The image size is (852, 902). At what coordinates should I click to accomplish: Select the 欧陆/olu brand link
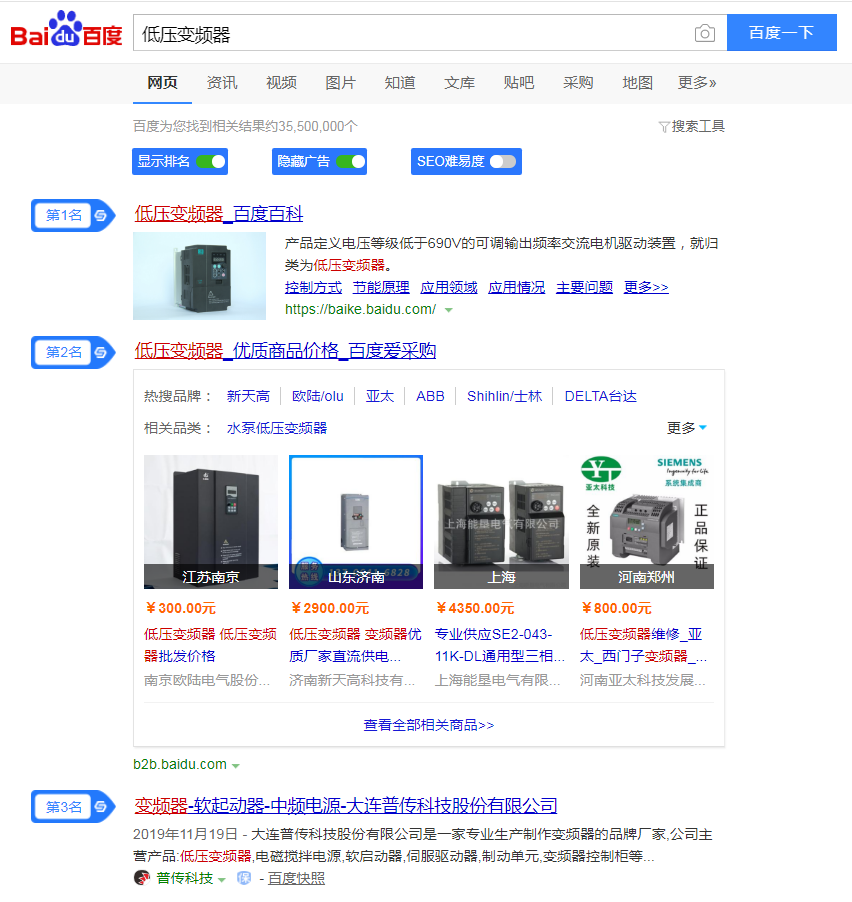coord(318,396)
